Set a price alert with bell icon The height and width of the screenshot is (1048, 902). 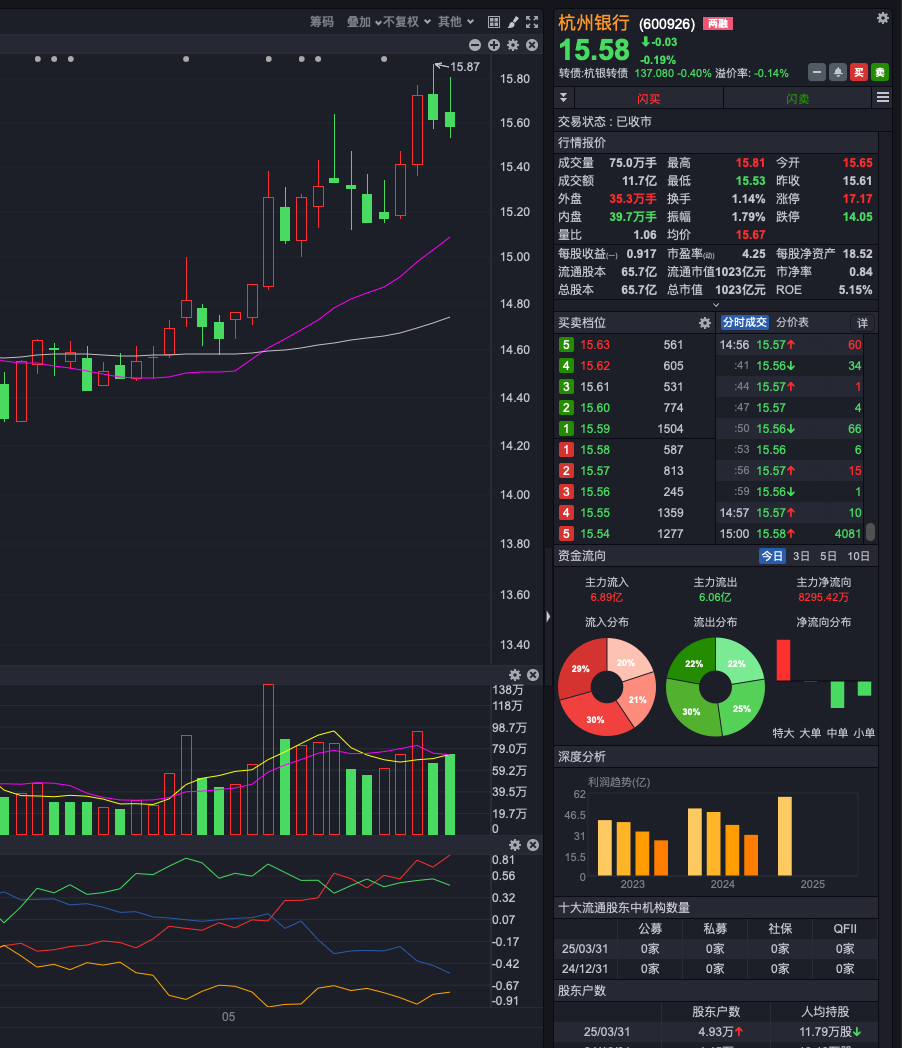pos(837,72)
